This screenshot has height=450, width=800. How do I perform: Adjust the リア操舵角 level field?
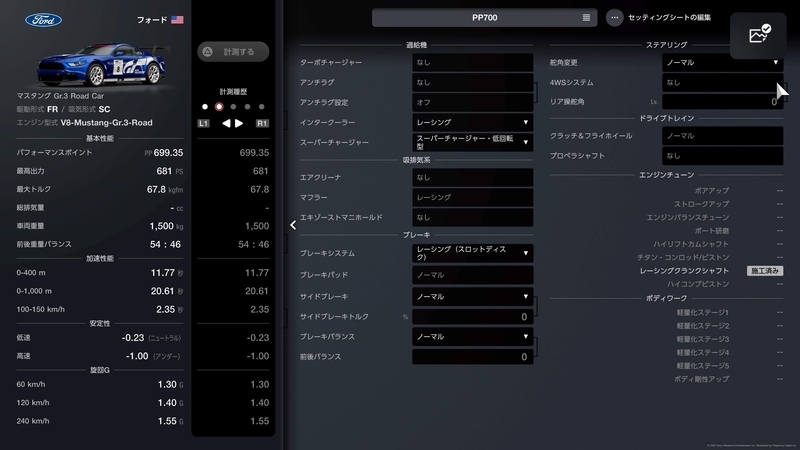[722, 102]
